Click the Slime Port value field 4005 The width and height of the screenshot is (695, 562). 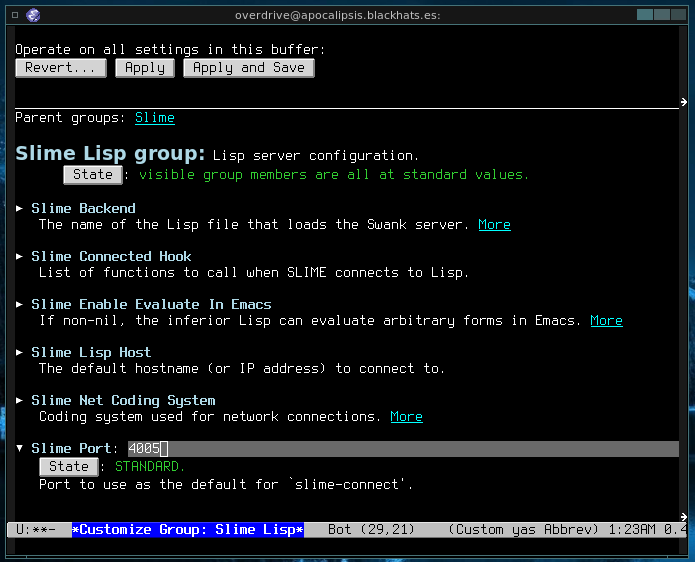[403, 449]
